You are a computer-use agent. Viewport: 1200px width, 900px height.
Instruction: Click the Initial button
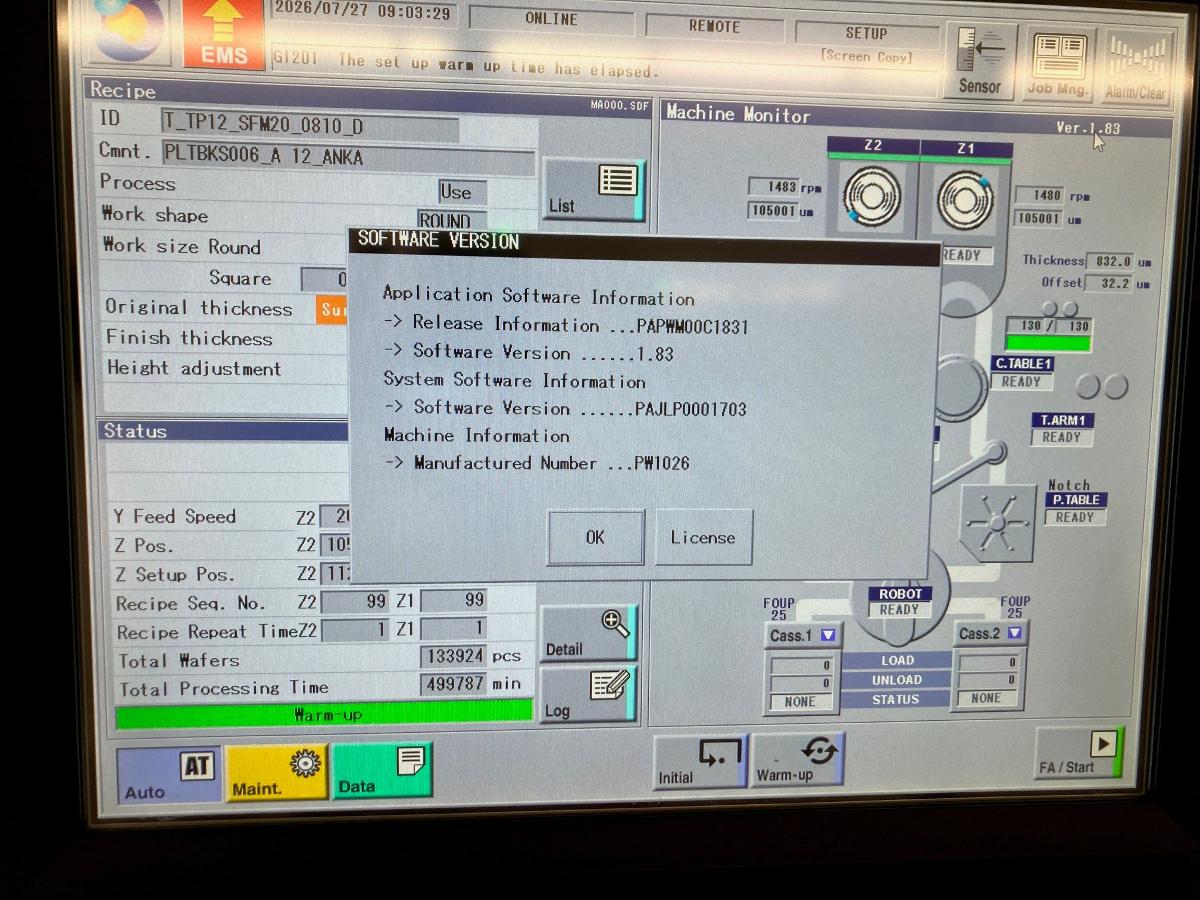coord(700,761)
